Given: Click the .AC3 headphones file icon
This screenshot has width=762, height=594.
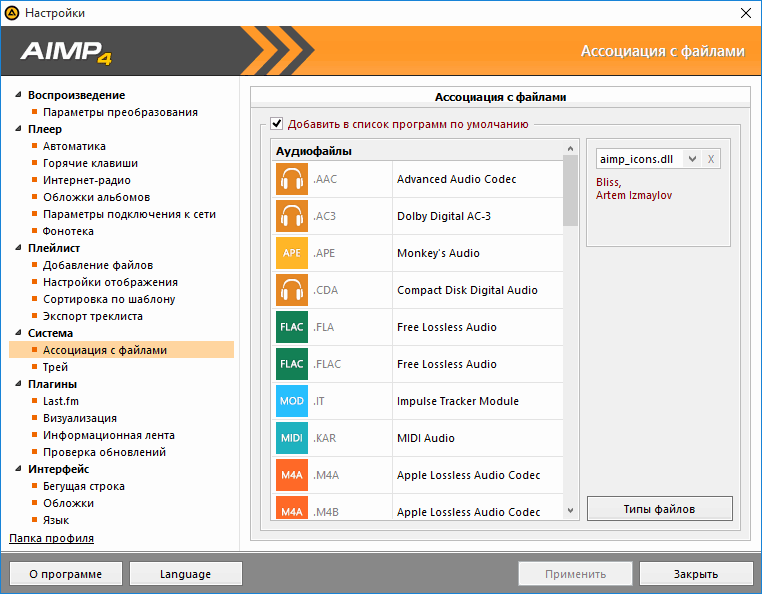Looking at the screenshot, I should [x=292, y=216].
